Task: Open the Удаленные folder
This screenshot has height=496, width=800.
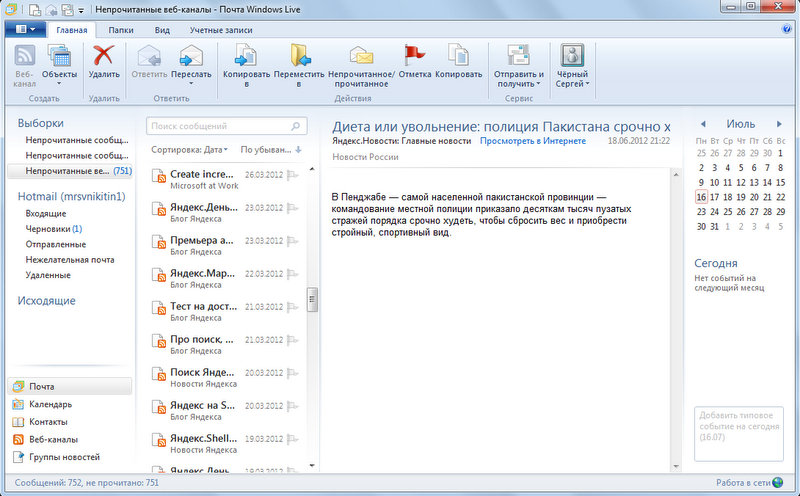Action: click(48, 275)
